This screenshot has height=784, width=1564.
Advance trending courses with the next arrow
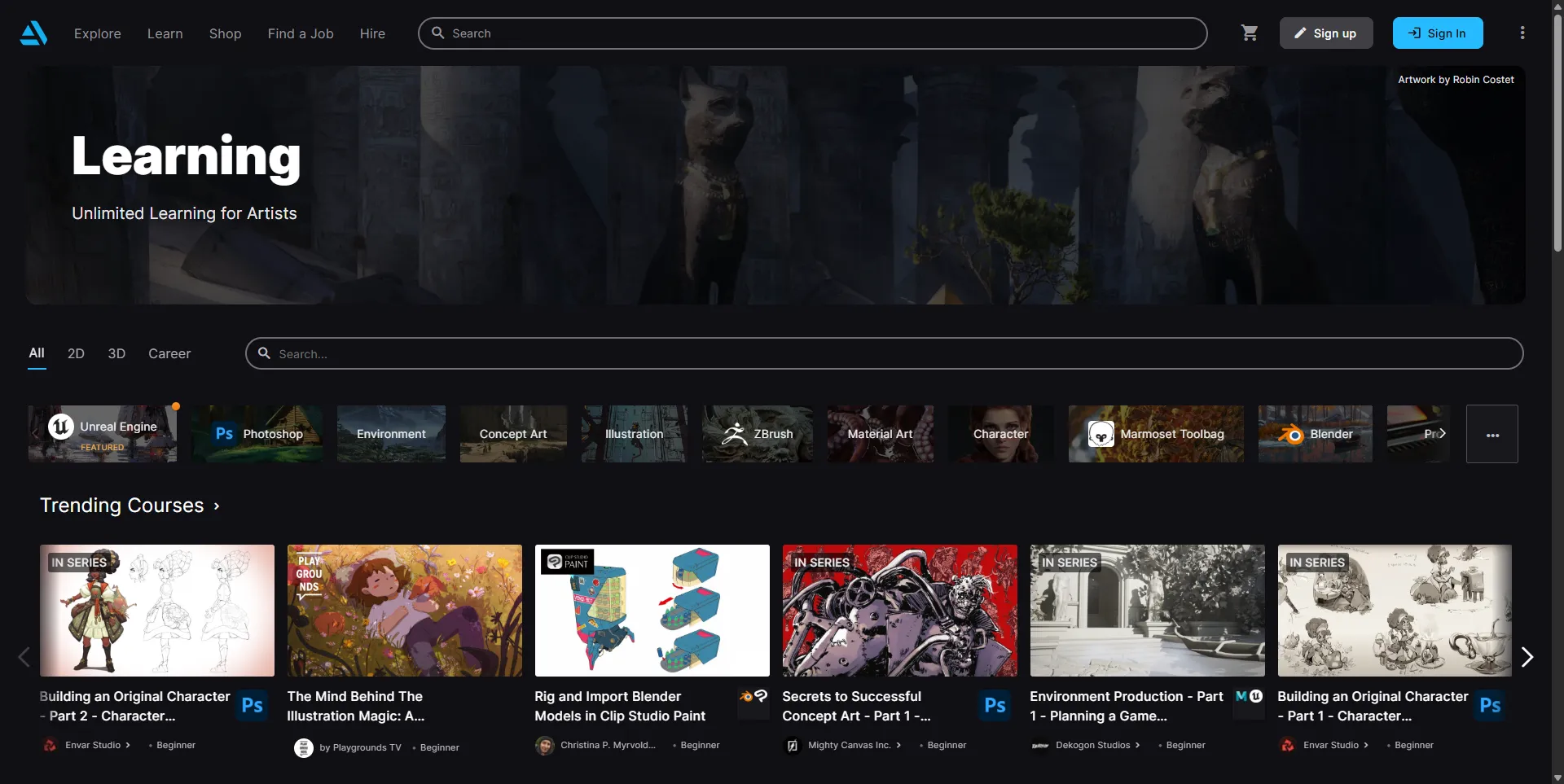click(x=1527, y=657)
